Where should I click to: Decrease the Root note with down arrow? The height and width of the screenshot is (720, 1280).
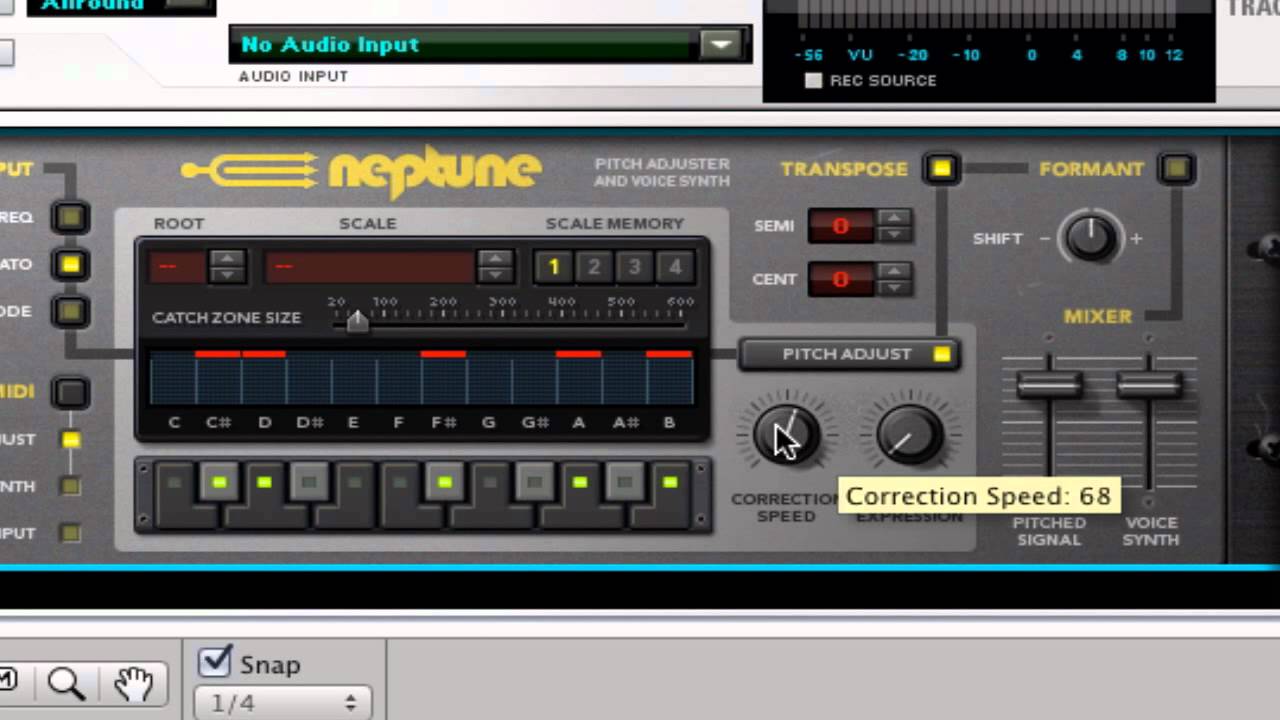[x=227, y=274]
